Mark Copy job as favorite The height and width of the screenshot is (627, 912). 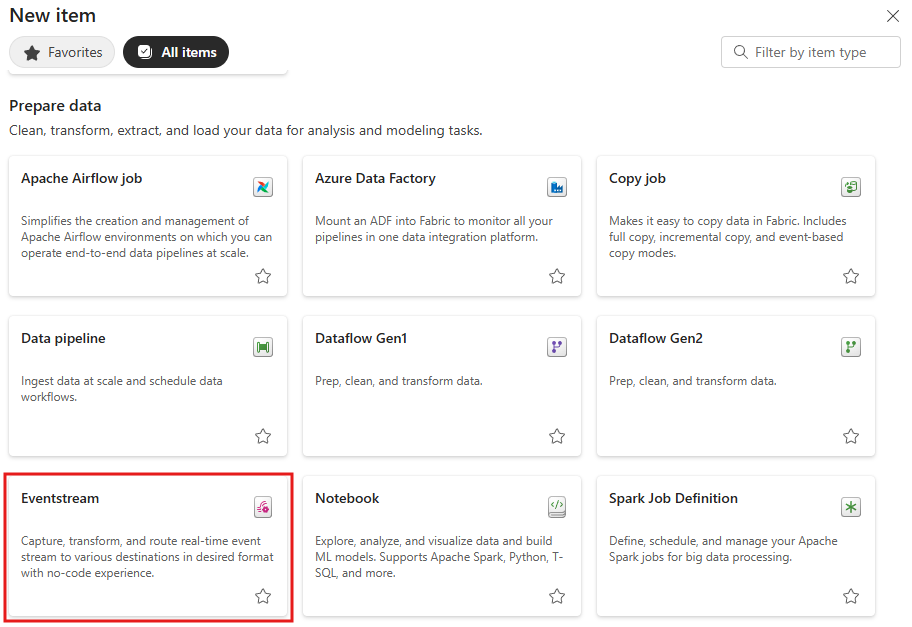pyautogui.click(x=851, y=276)
